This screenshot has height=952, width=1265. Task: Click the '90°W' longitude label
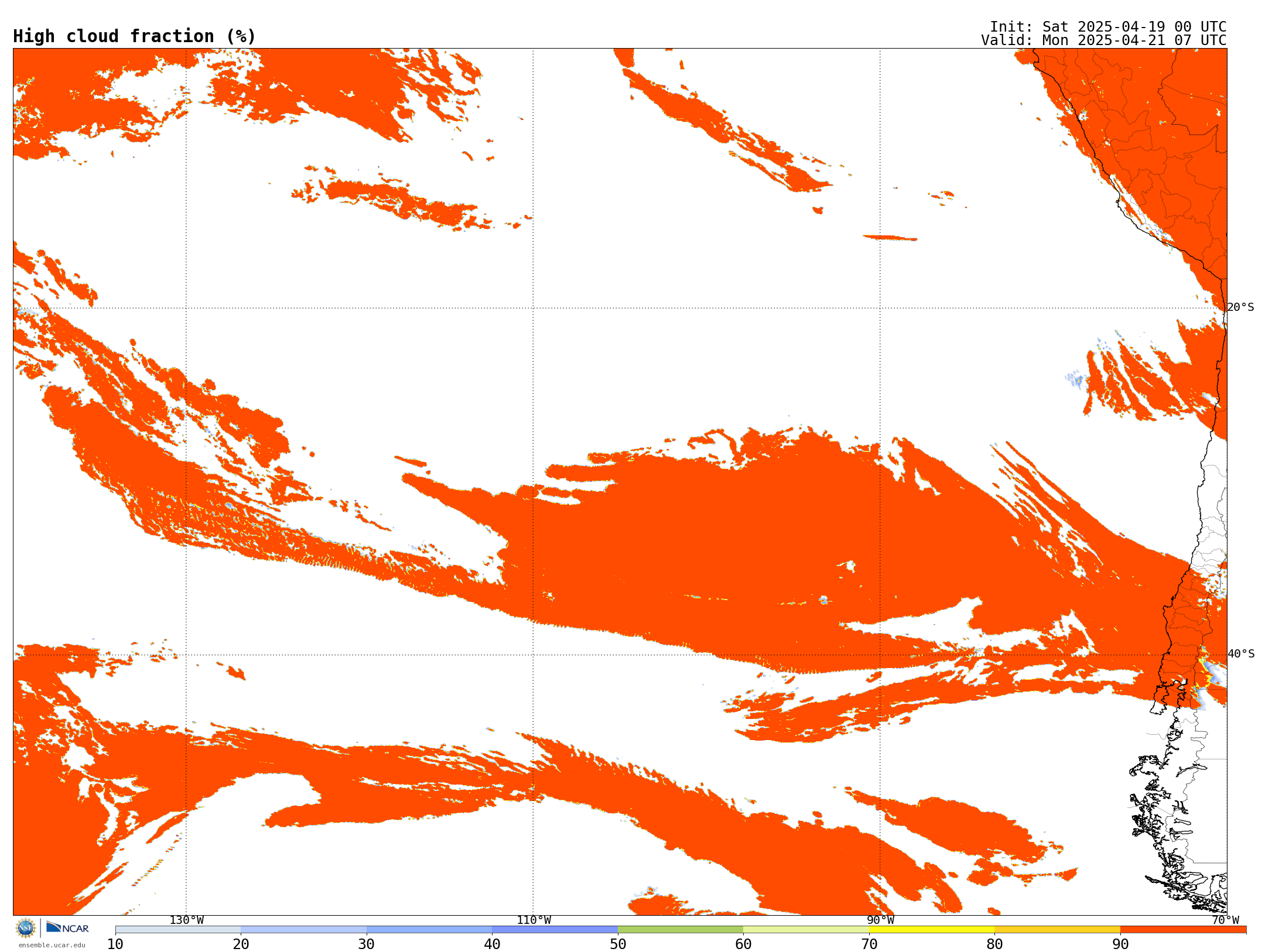(880, 920)
